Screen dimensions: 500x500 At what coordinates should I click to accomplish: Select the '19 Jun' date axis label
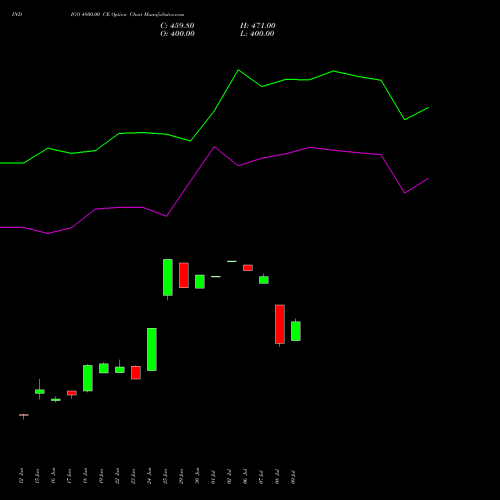(x=101, y=476)
